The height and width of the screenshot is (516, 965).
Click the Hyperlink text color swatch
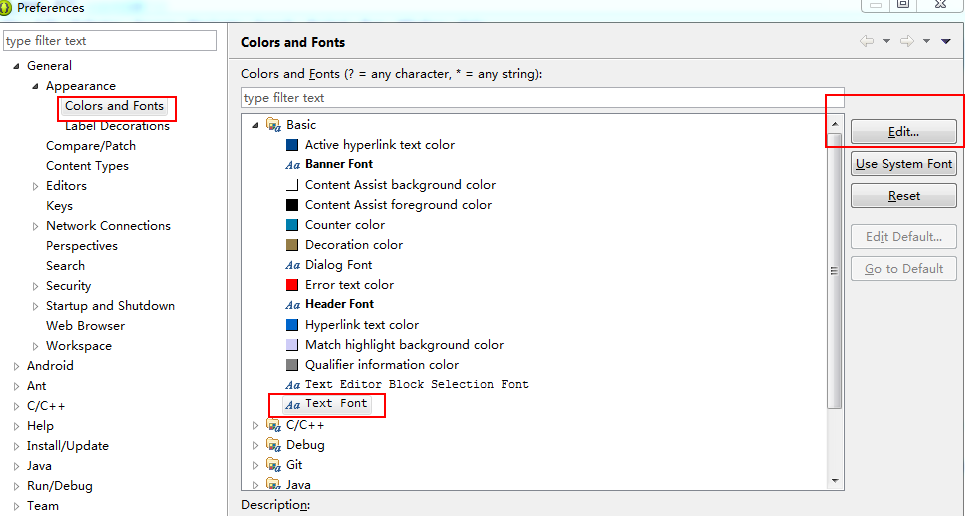pos(292,325)
